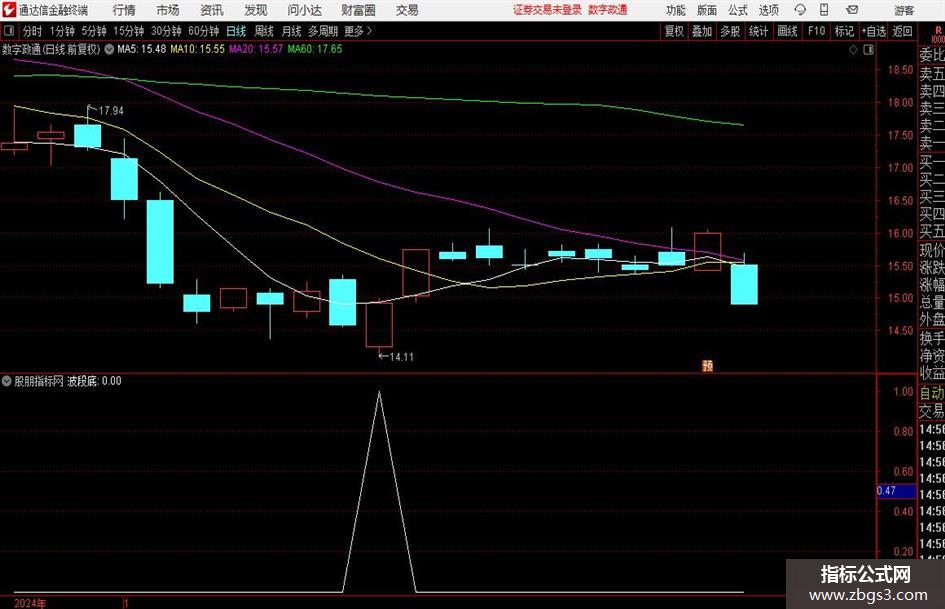Switch to 15分钟 chart period
945x609 pixels.
coord(128,31)
